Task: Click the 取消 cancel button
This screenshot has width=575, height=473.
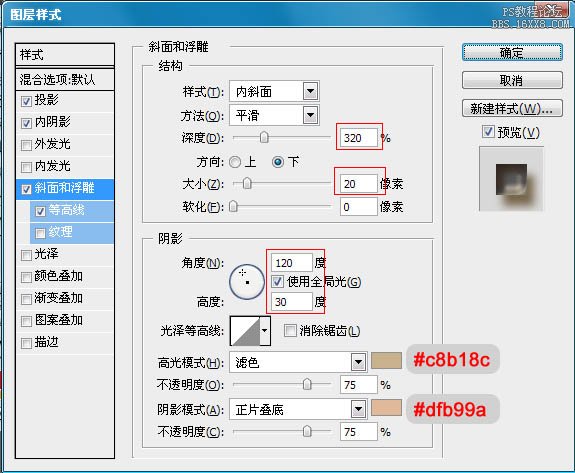Action: click(x=512, y=80)
